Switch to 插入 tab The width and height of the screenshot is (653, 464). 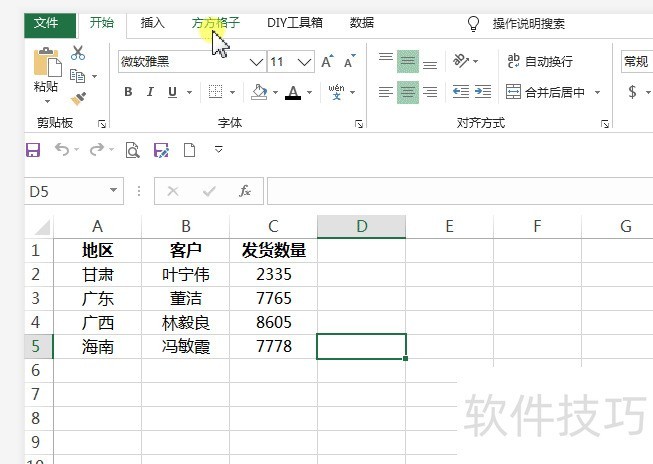click(x=152, y=22)
